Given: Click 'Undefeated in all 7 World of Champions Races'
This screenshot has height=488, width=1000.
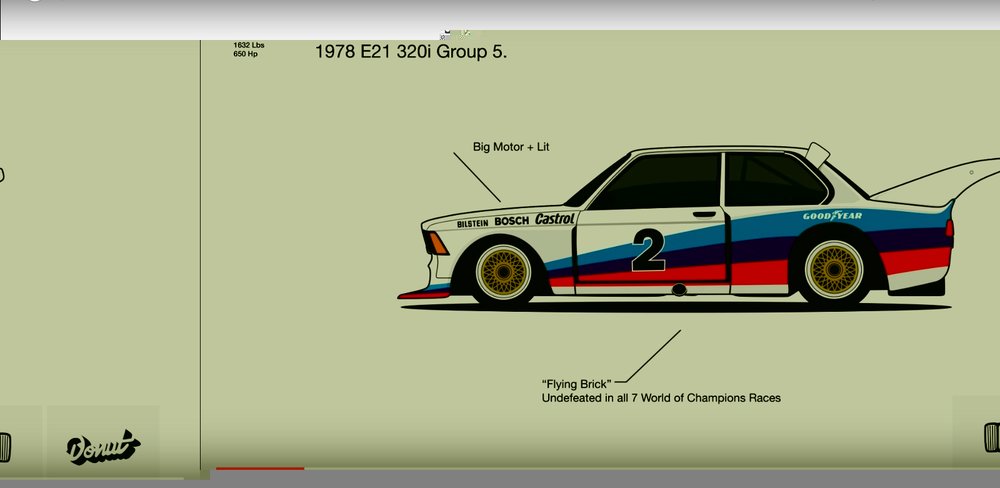Looking at the screenshot, I should [661, 398].
